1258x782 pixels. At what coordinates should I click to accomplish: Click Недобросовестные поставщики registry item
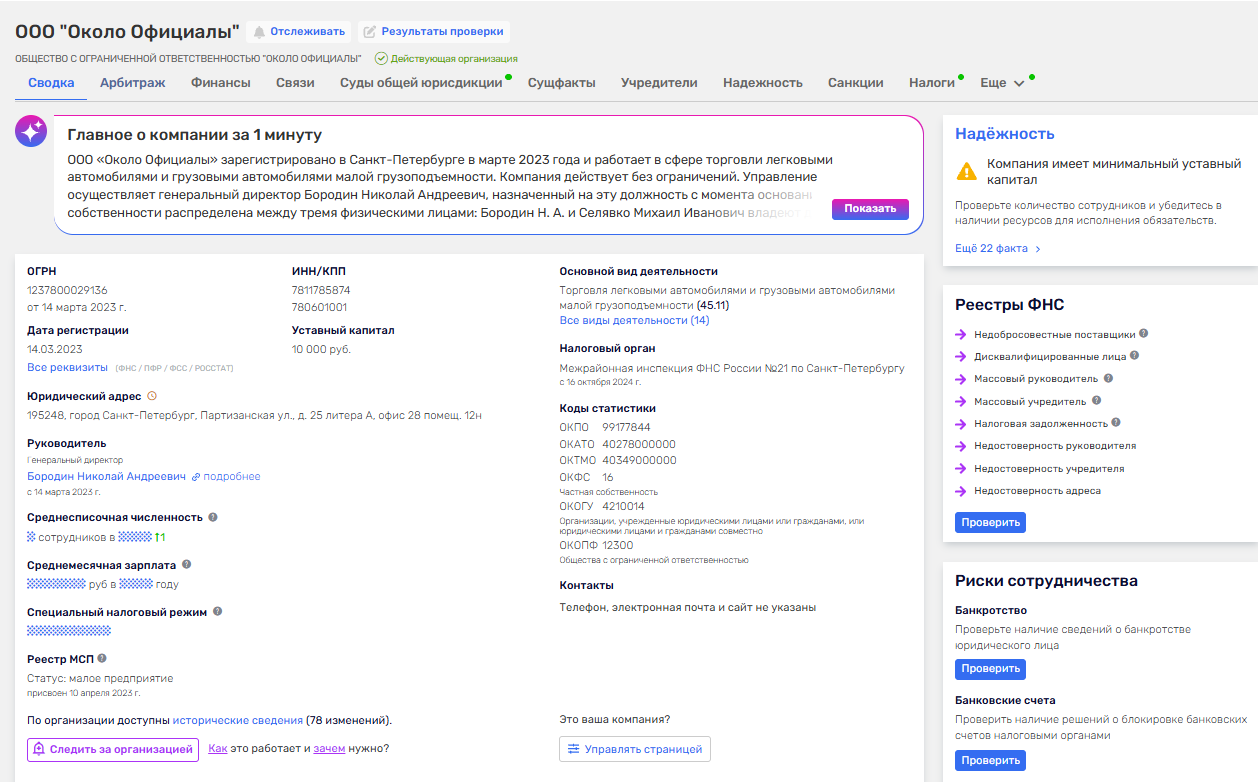[1054, 334]
